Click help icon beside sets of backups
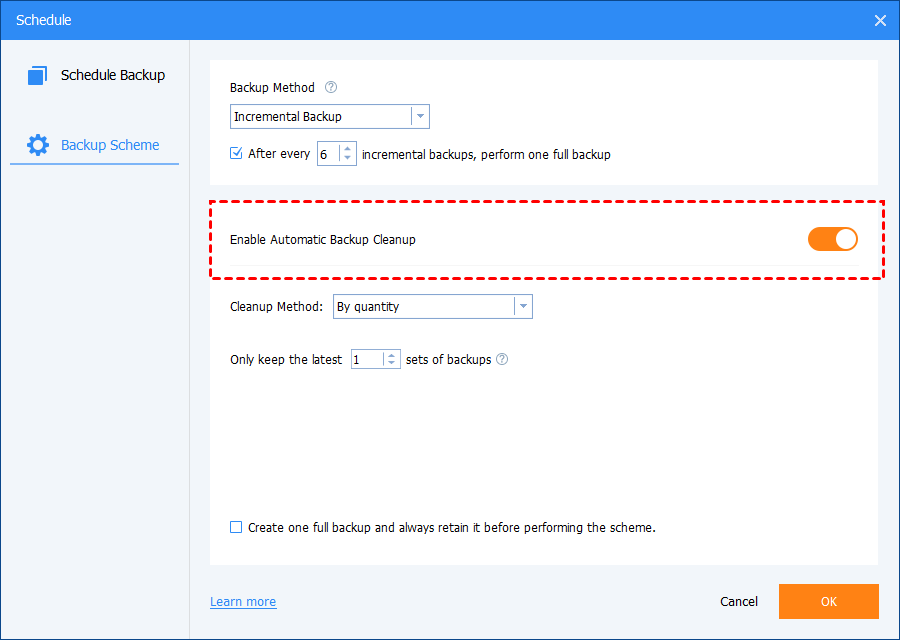Image resolution: width=900 pixels, height=640 pixels. [502, 359]
